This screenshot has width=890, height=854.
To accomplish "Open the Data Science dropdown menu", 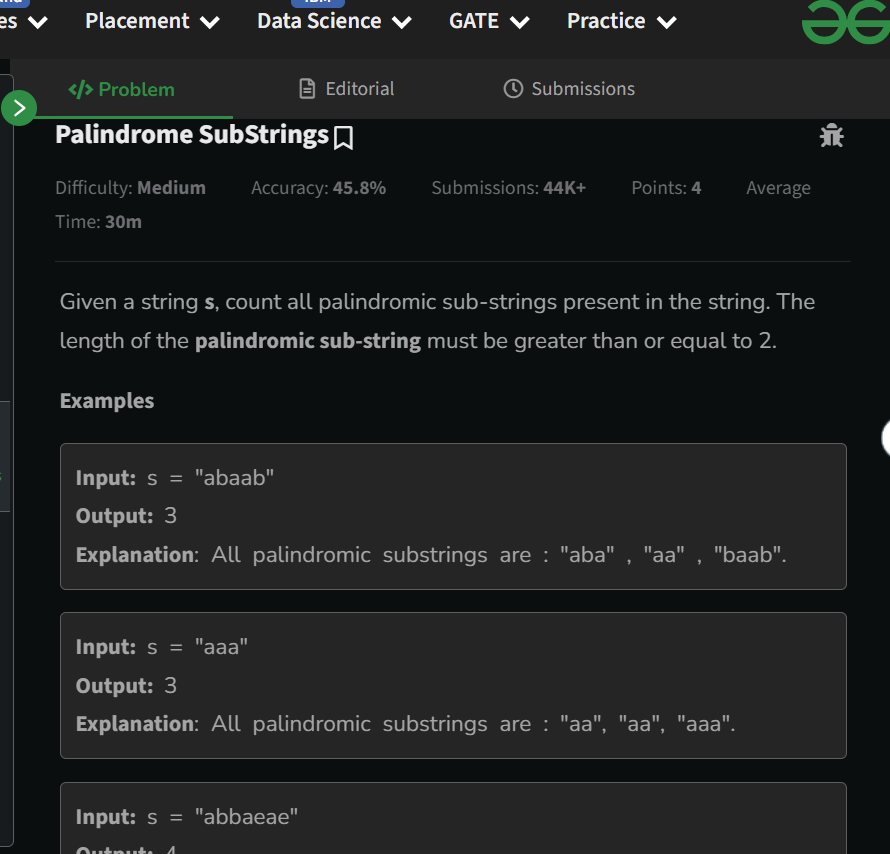I will point(334,22).
